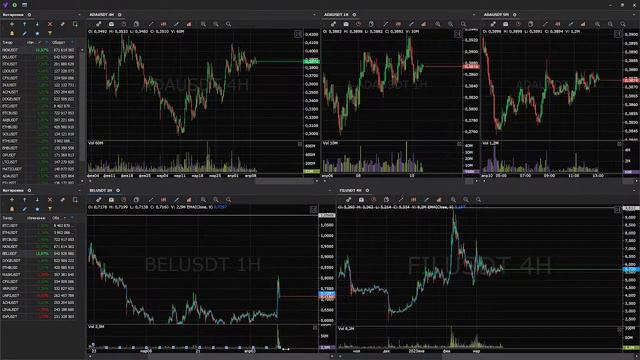Toggle the volume pane button on ADAUSDT 5M

(x=619, y=144)
